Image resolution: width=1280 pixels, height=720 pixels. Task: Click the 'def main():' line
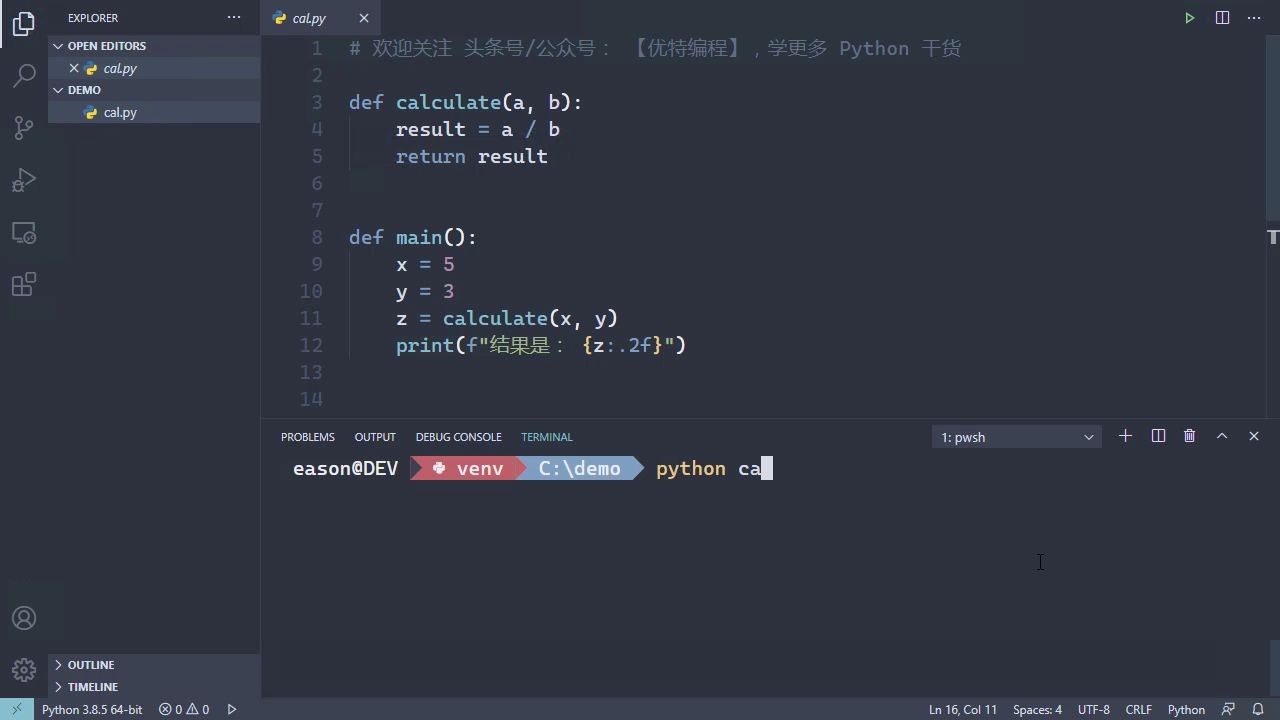(x=413, y=237)
